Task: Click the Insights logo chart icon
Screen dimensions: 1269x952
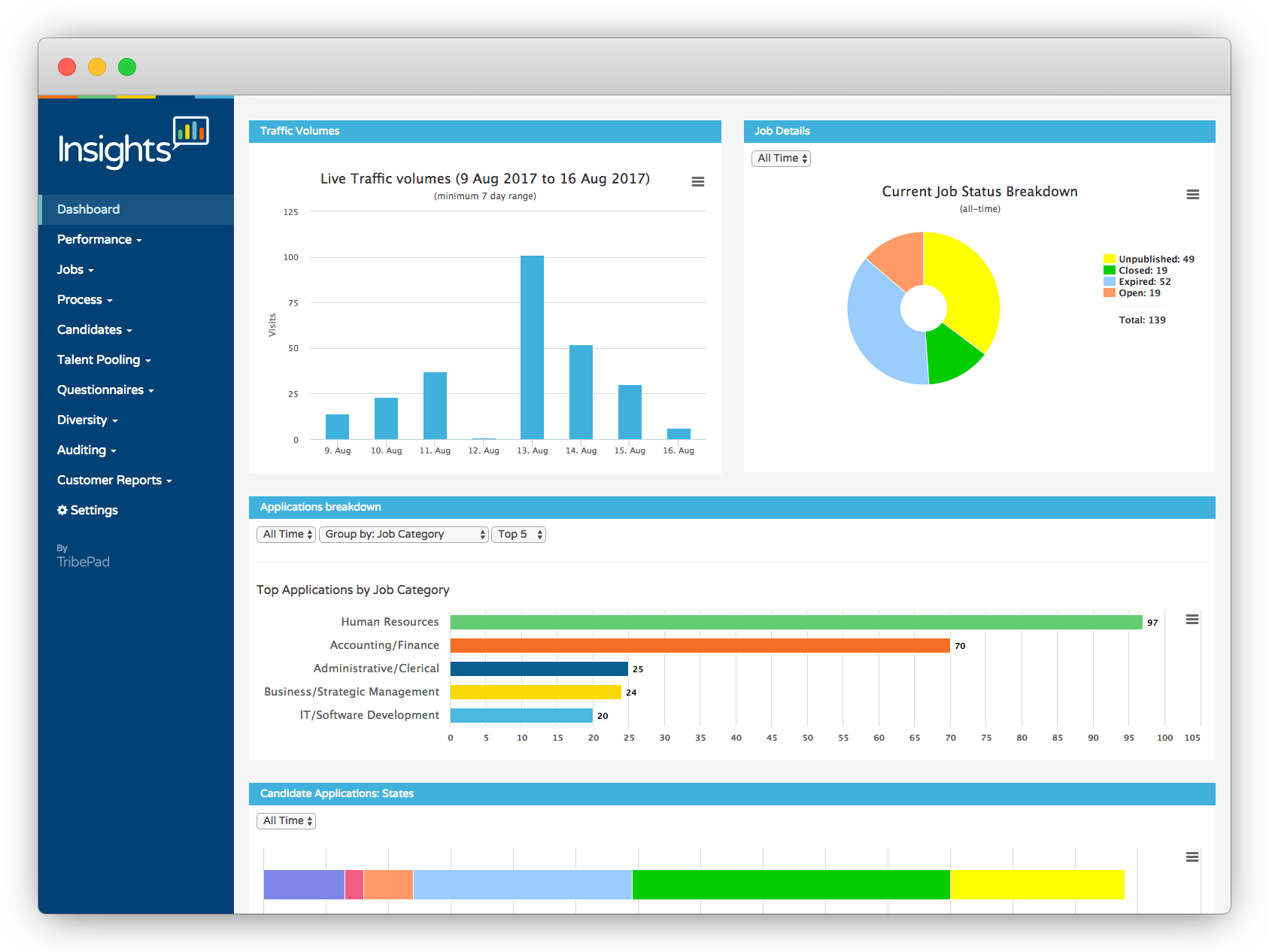Action: [x=191, y=131]
